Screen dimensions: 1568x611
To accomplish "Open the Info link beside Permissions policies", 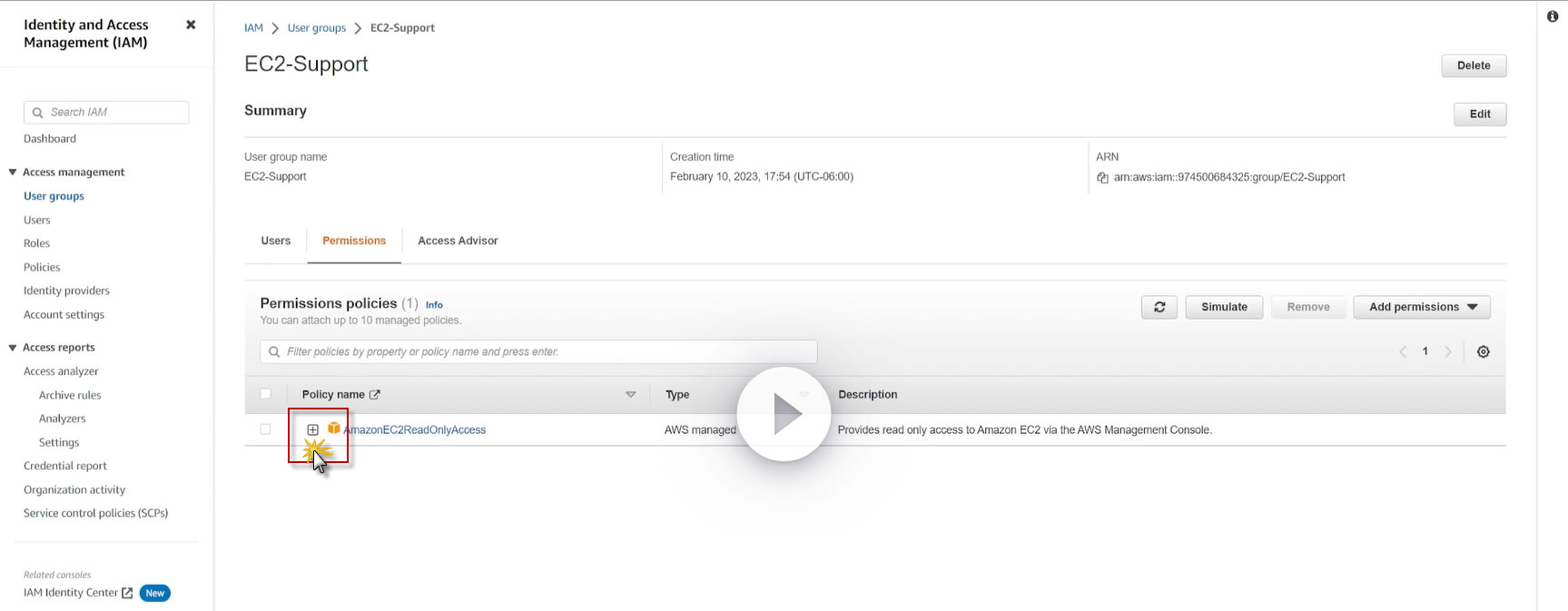I will (434, 305).
